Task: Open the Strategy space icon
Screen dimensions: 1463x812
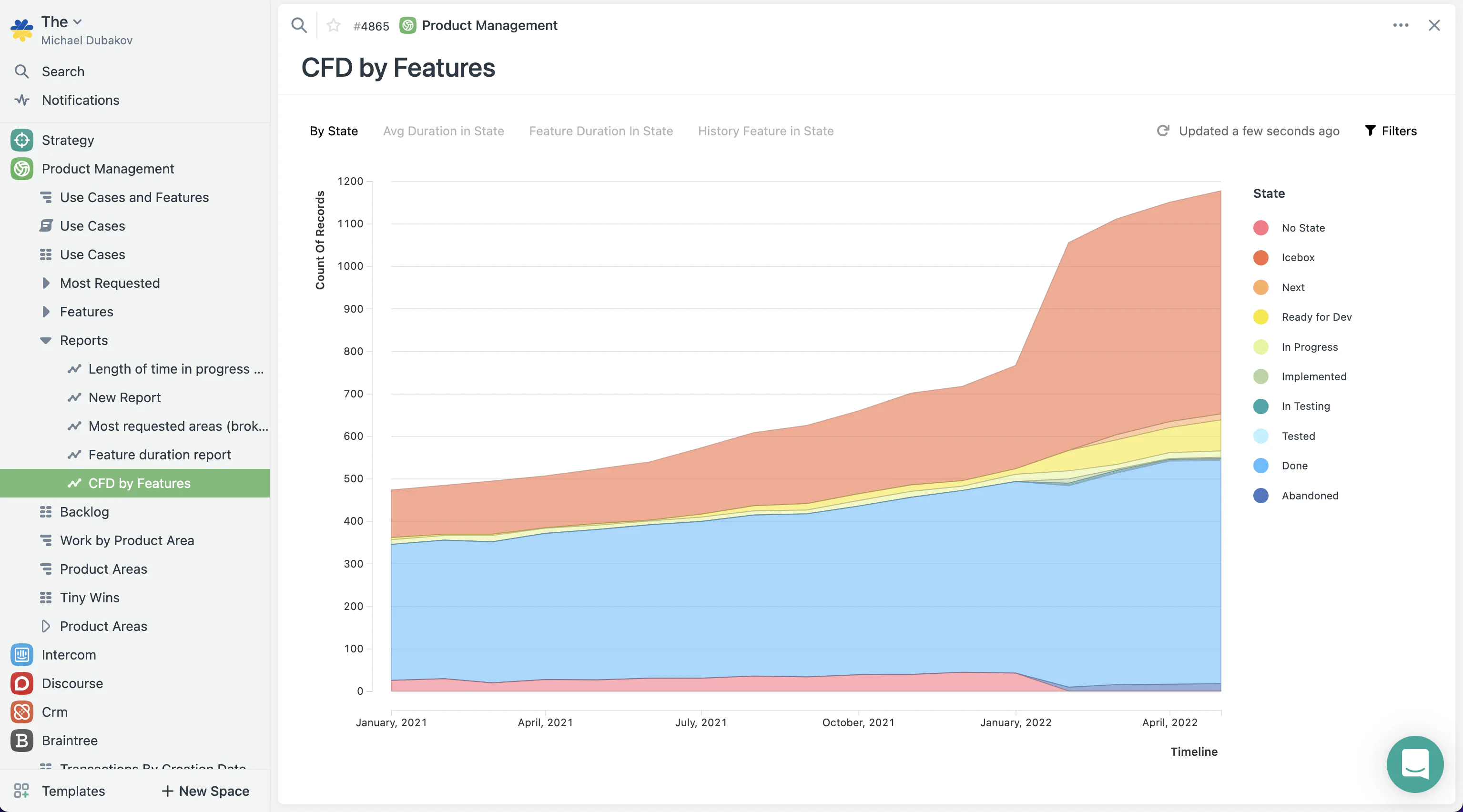Action: click(x=21, y=140)
